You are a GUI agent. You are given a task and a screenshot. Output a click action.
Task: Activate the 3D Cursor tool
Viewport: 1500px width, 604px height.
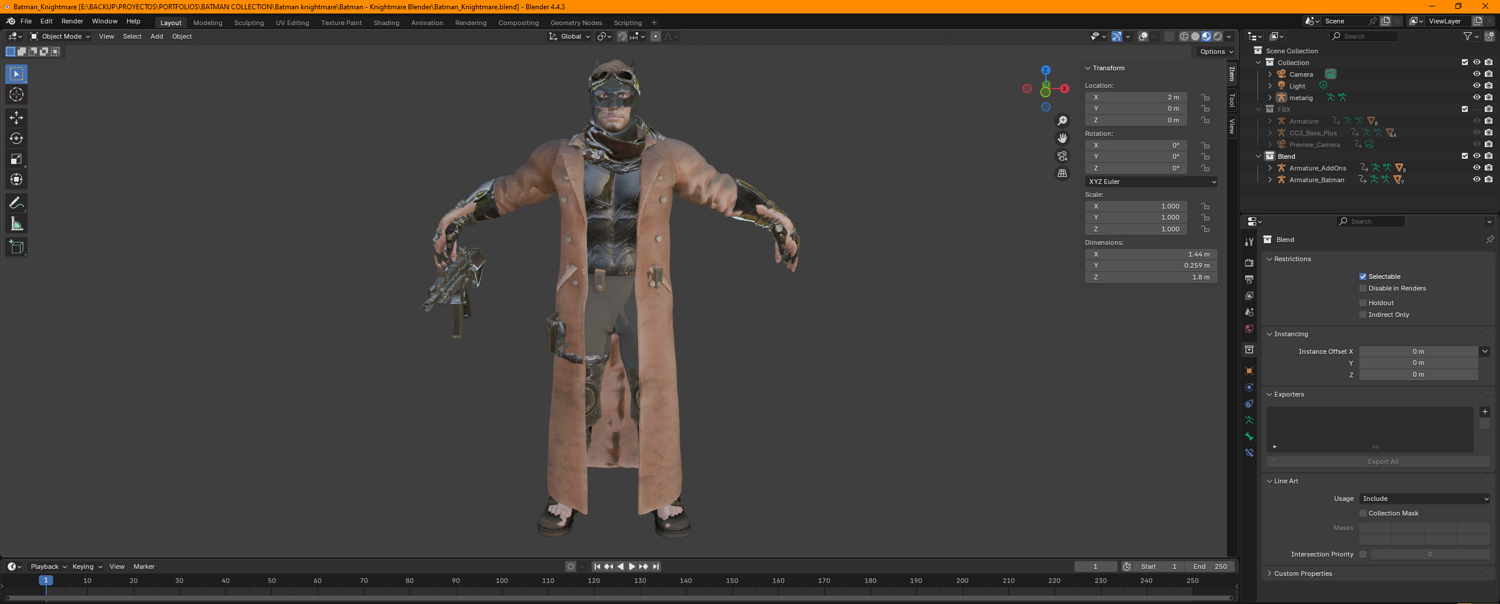pyautogui.click(x=16, y=94)
